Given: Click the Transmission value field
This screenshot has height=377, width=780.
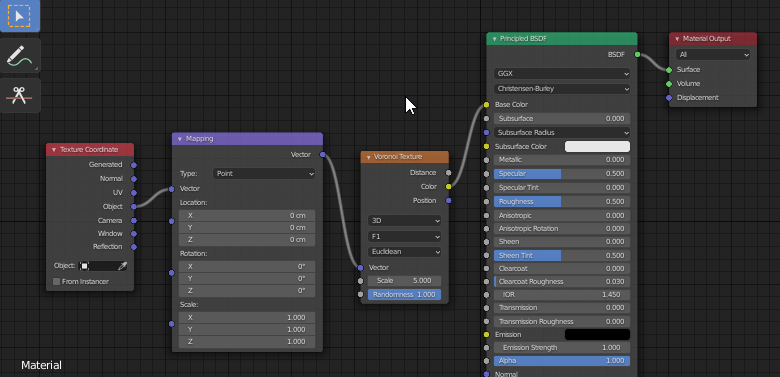Looking at the screenshot, I should click(x=562, y=308).
